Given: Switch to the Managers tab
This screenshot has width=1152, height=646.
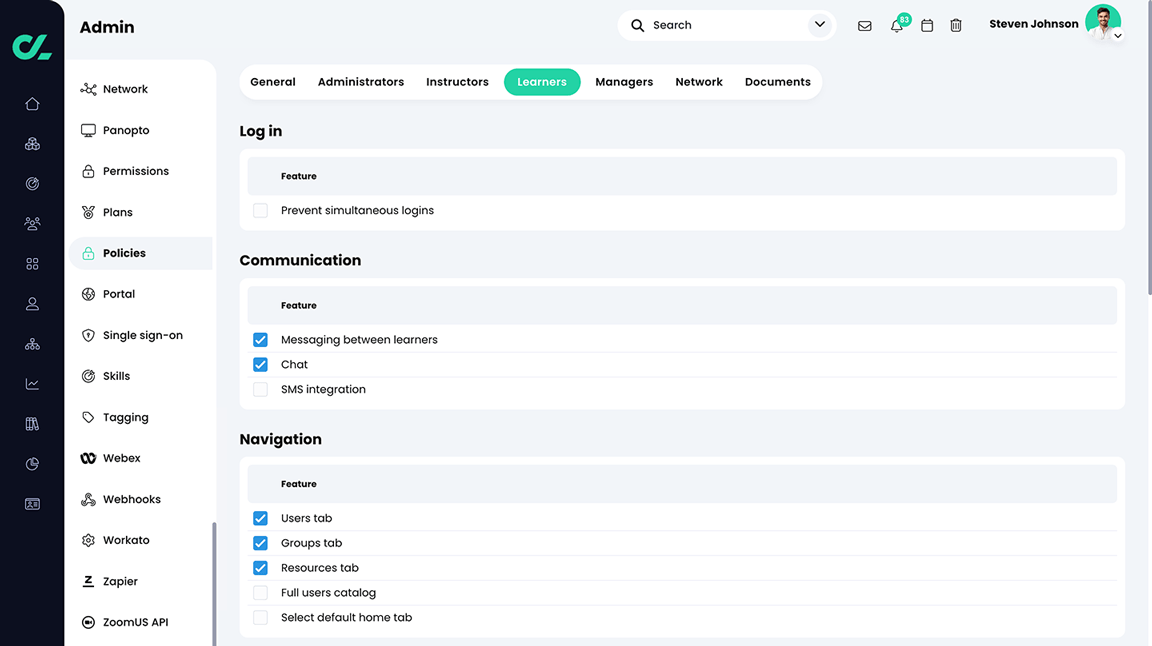Looking at the screenshot, I should pyautogui.click(x=624, y=82).
